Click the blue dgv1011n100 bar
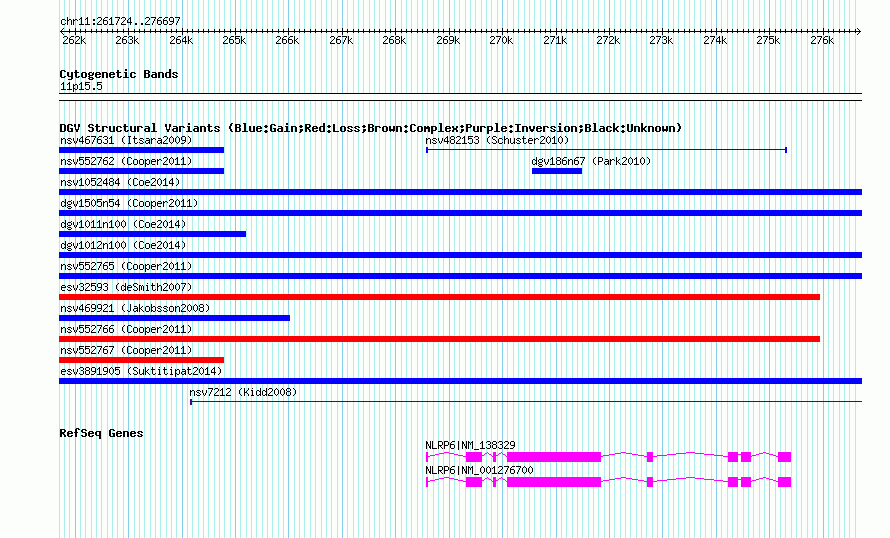 [153, 234]
